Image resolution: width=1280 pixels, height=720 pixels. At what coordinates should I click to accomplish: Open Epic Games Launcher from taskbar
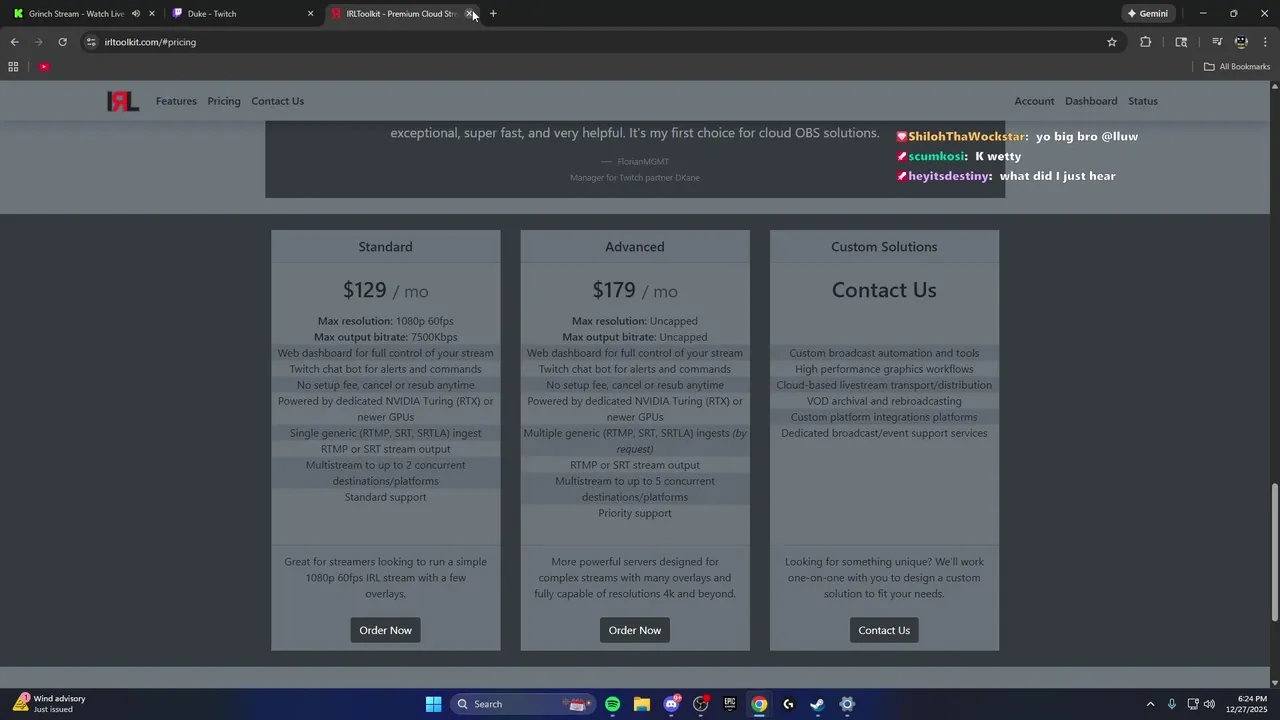(x=730, y=704)
